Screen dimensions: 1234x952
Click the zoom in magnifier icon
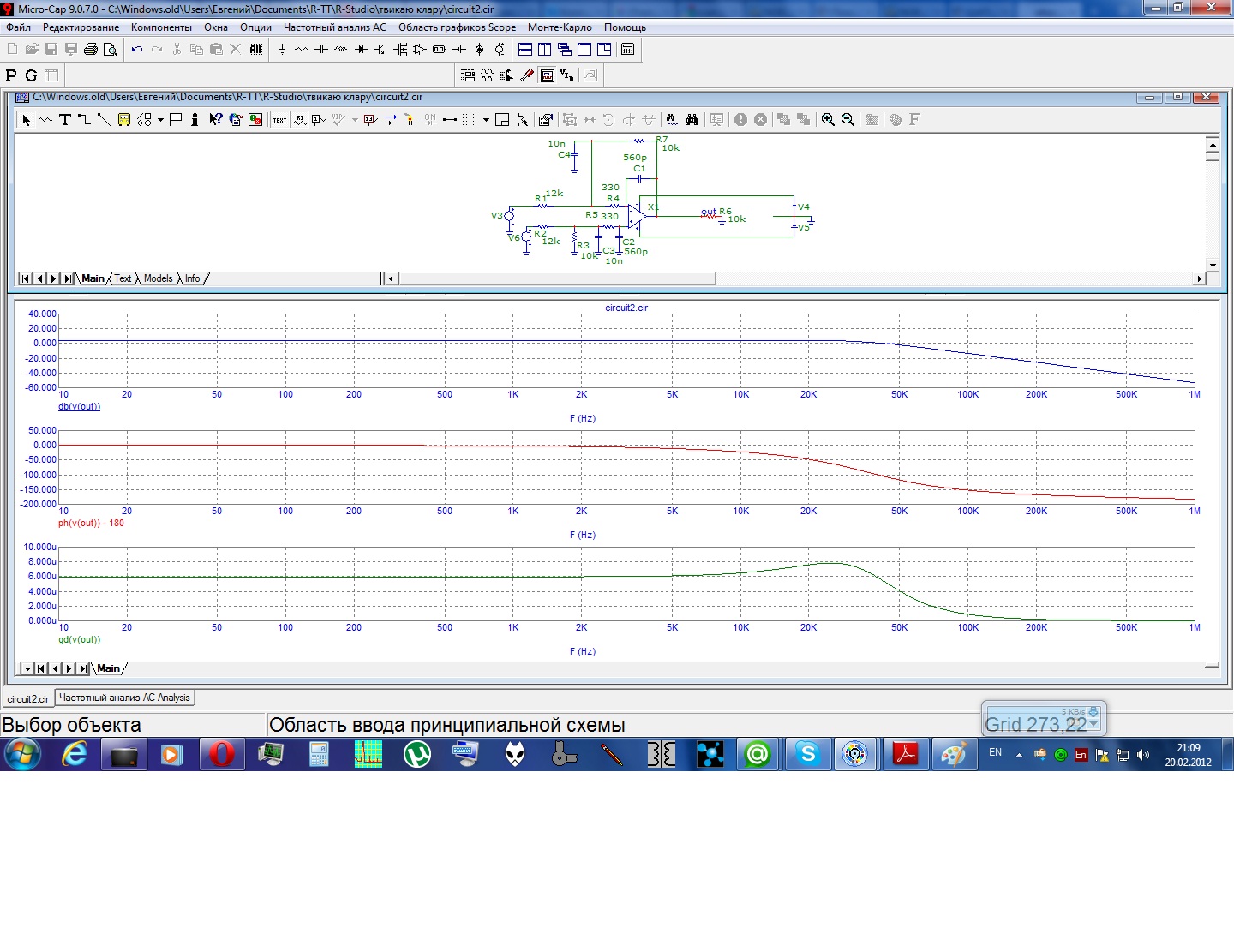[828, 120]
